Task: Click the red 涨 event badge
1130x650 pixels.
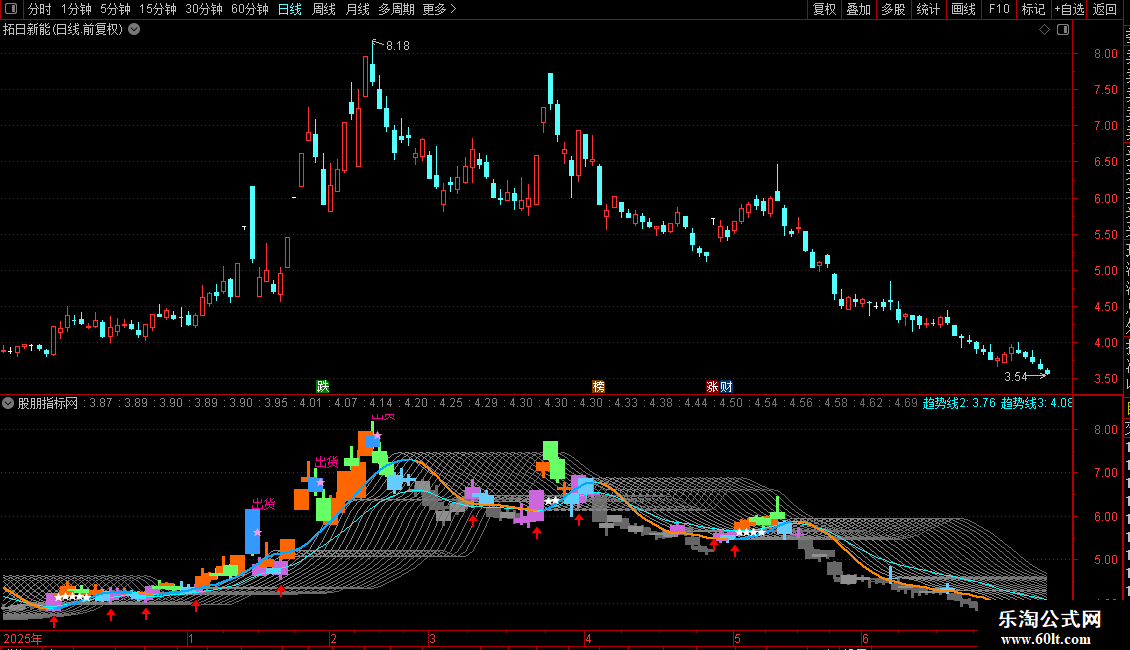Action: click(x=712, y=386)
